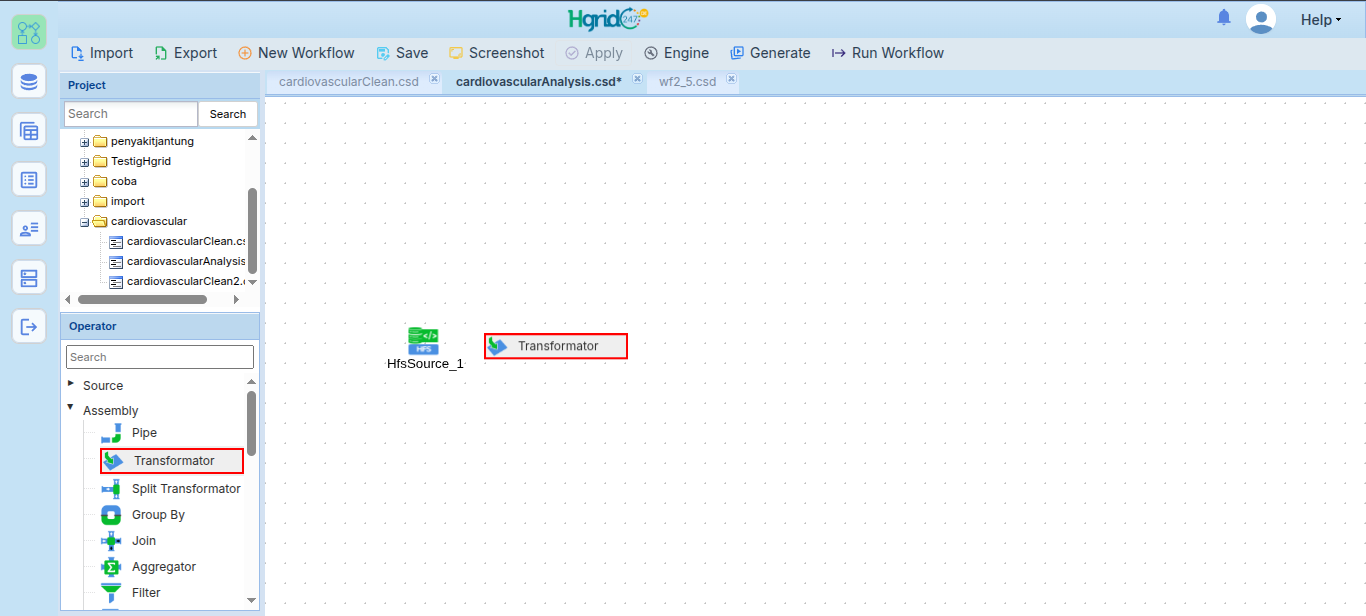Switch to the wf2_5.csd tab

[x=687, y=81]
